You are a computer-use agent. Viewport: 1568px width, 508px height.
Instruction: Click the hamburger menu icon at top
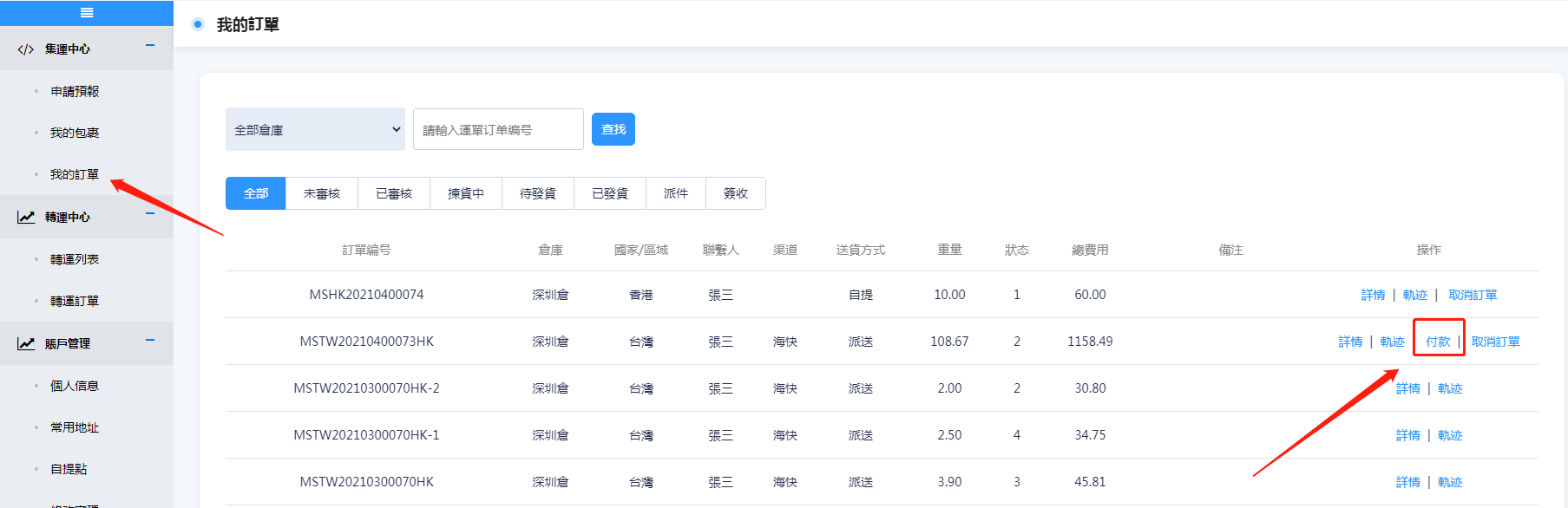[x=87, y=12]
